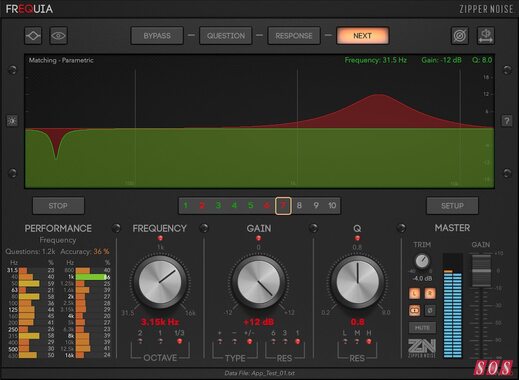Click the '-4.0 dB' trim value
519x380 pixels.
(x=422, y=278)
